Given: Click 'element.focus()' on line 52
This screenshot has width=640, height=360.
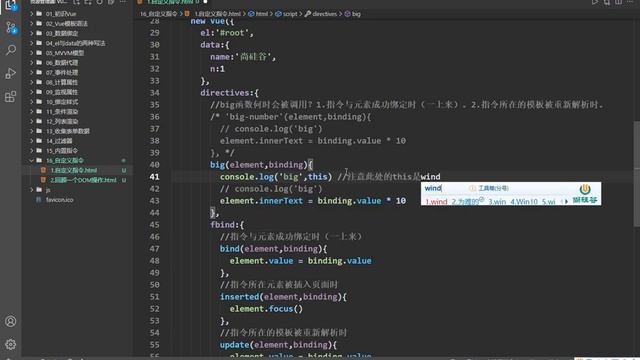Looking at the screenshot, I should (x=266, y=309).
